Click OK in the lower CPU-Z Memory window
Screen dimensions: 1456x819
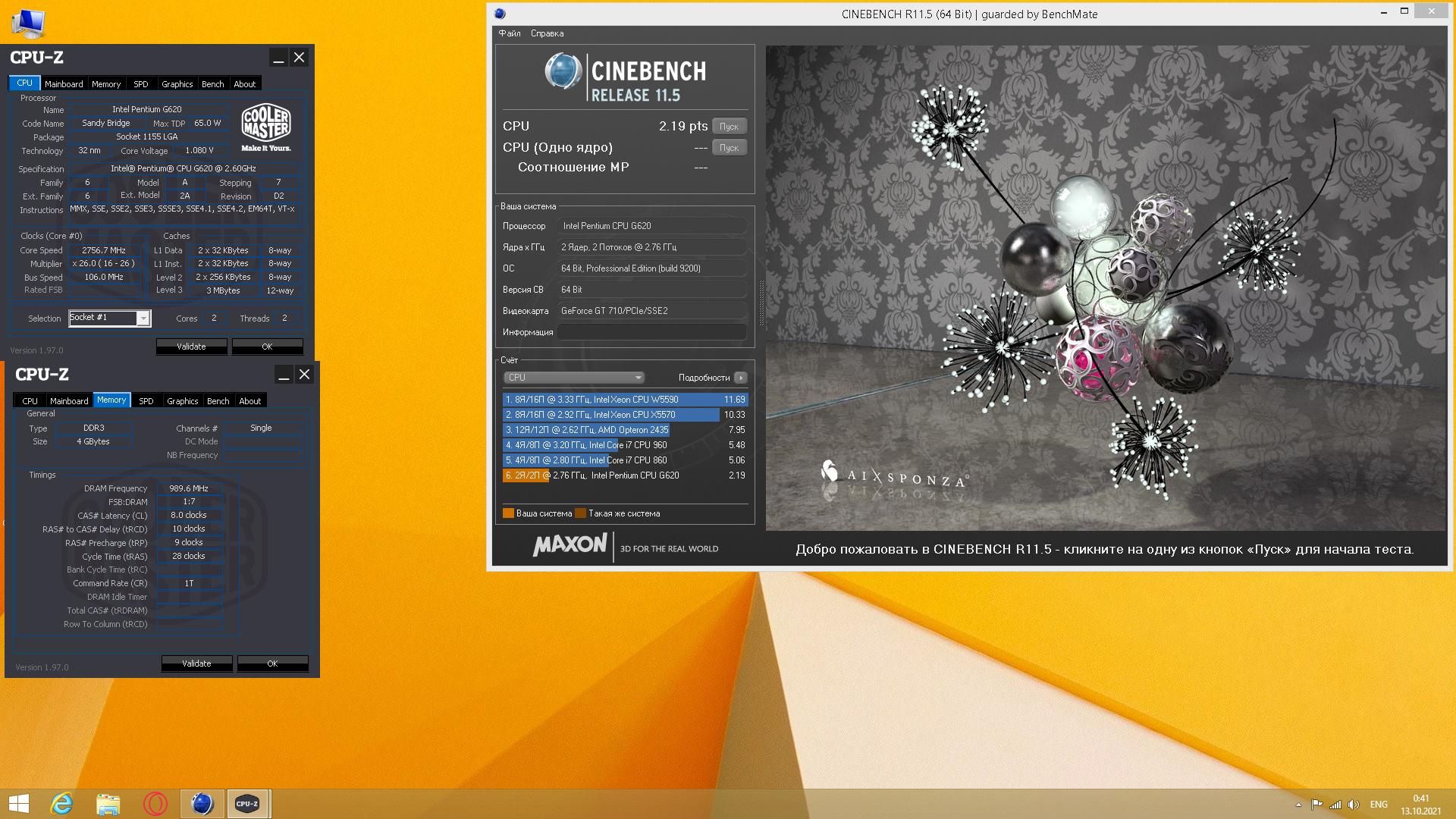coord(272,664)
